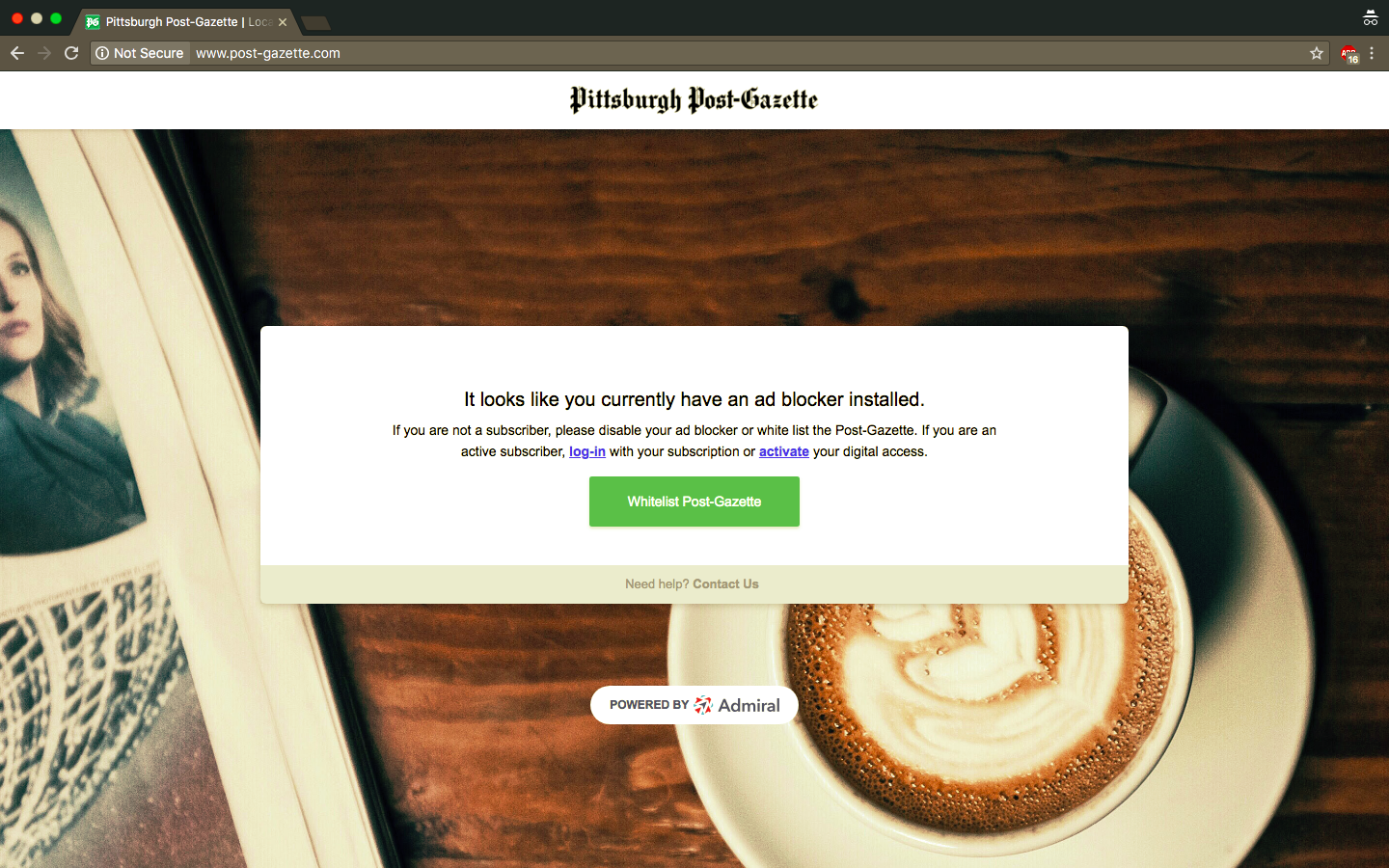The width and height of the screenshot is (1389, 868).
Task: Open a new browser tab
Action: [x=315, y=22]
